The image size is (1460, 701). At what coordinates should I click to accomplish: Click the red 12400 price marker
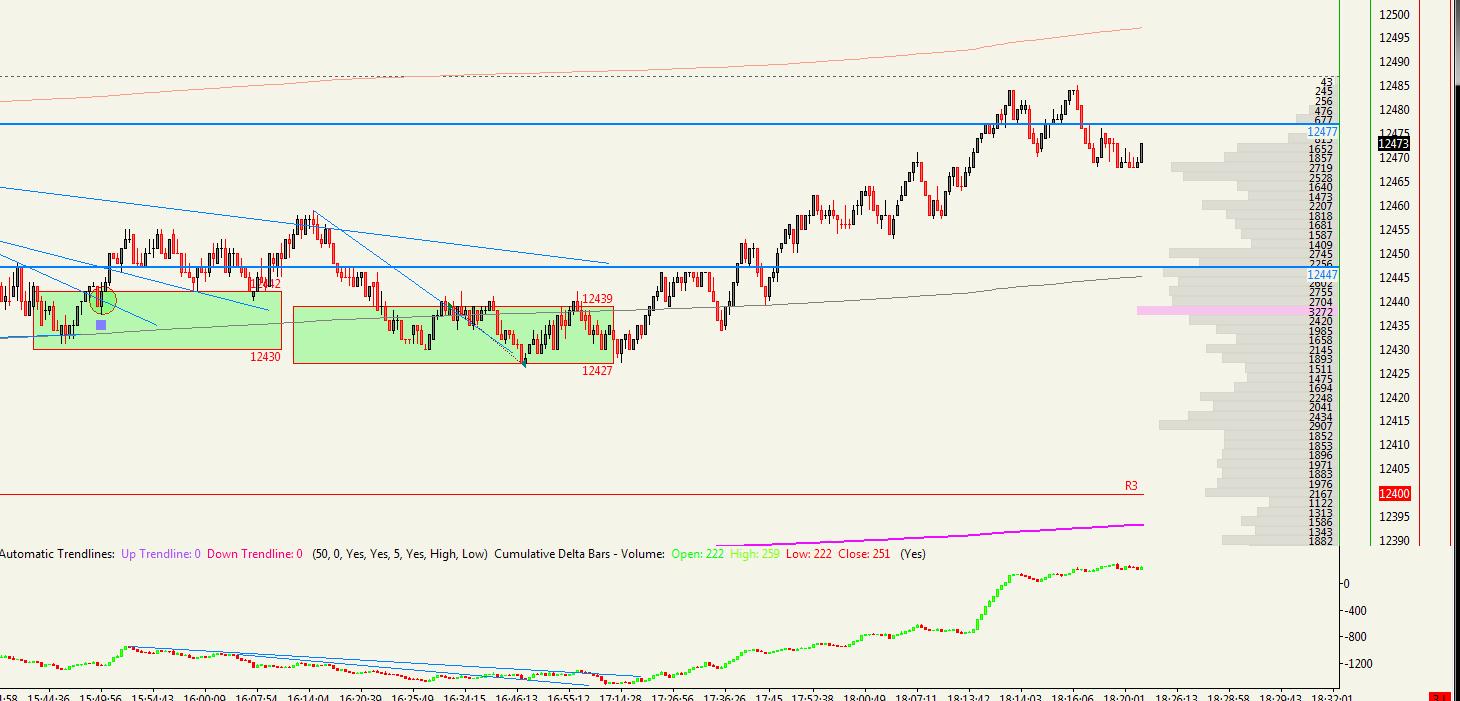tap(1394, 494)
